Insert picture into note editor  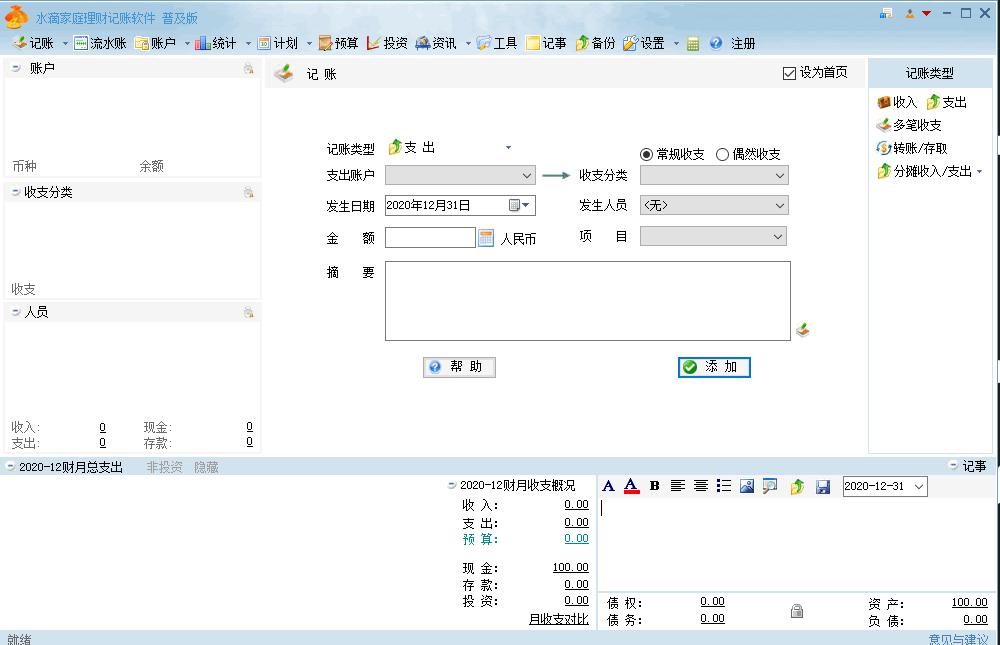(x=747, y=486)
